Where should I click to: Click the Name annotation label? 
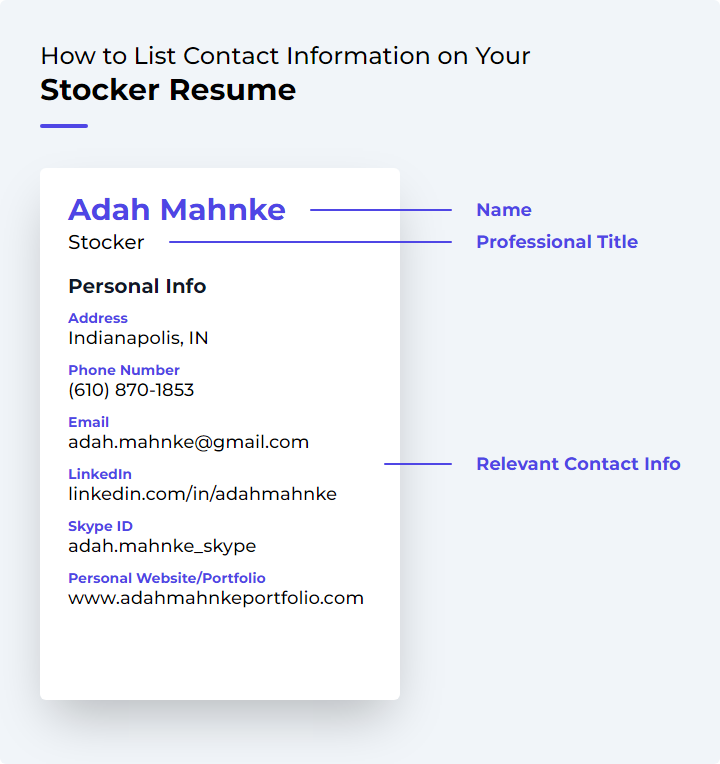click(504, 210)
